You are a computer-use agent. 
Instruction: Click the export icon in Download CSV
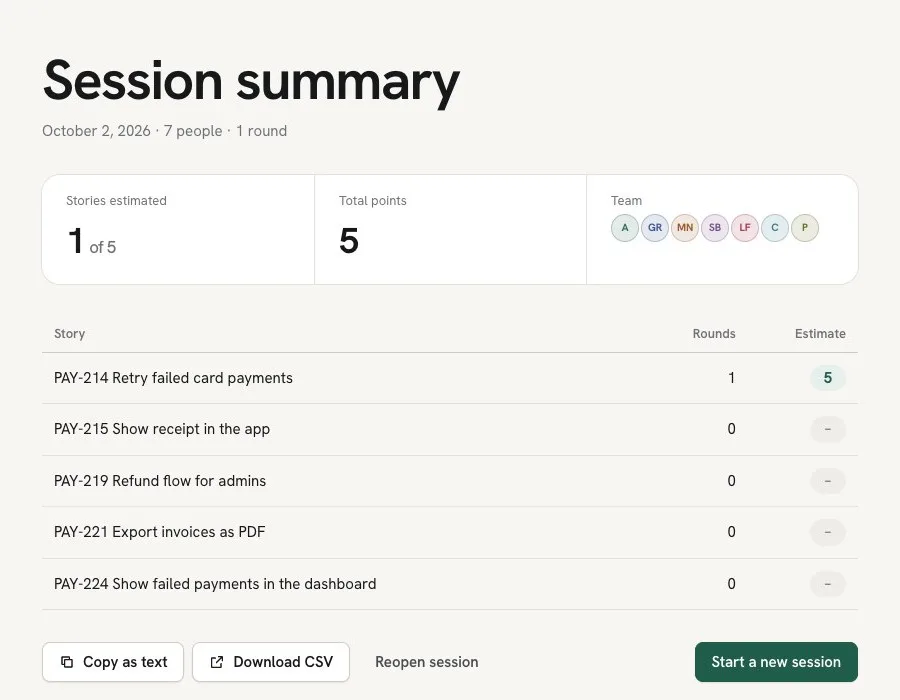coord(217,662)
